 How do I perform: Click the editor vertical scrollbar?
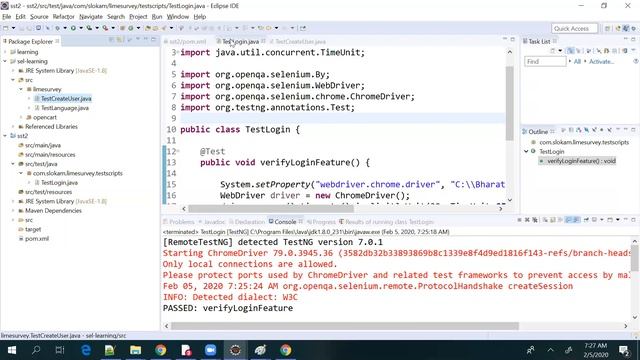pyautogui.click(x=510, y=102)
